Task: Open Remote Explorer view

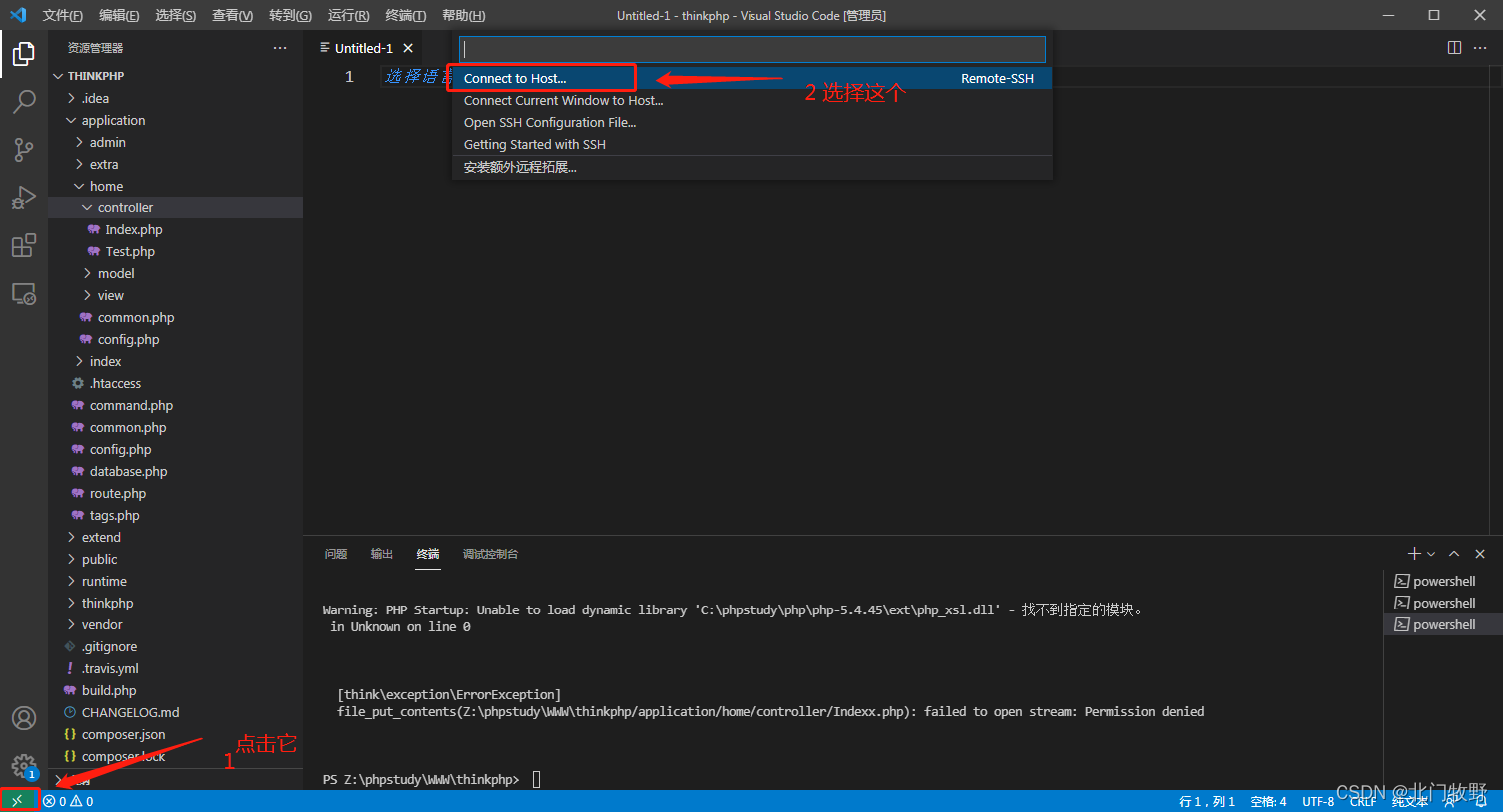Action: coord(24,294)
